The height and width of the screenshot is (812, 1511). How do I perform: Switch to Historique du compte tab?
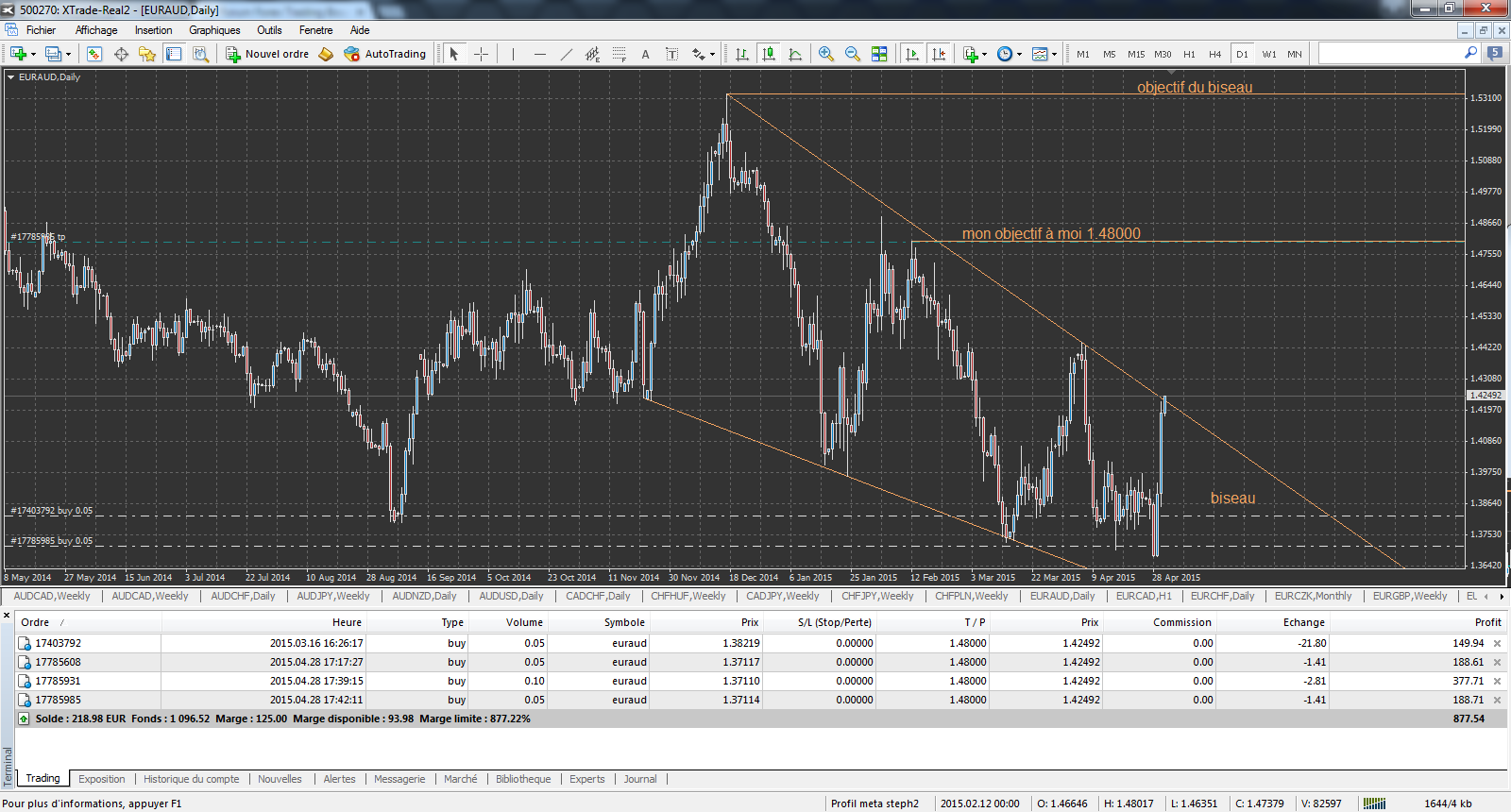point(192,779)
